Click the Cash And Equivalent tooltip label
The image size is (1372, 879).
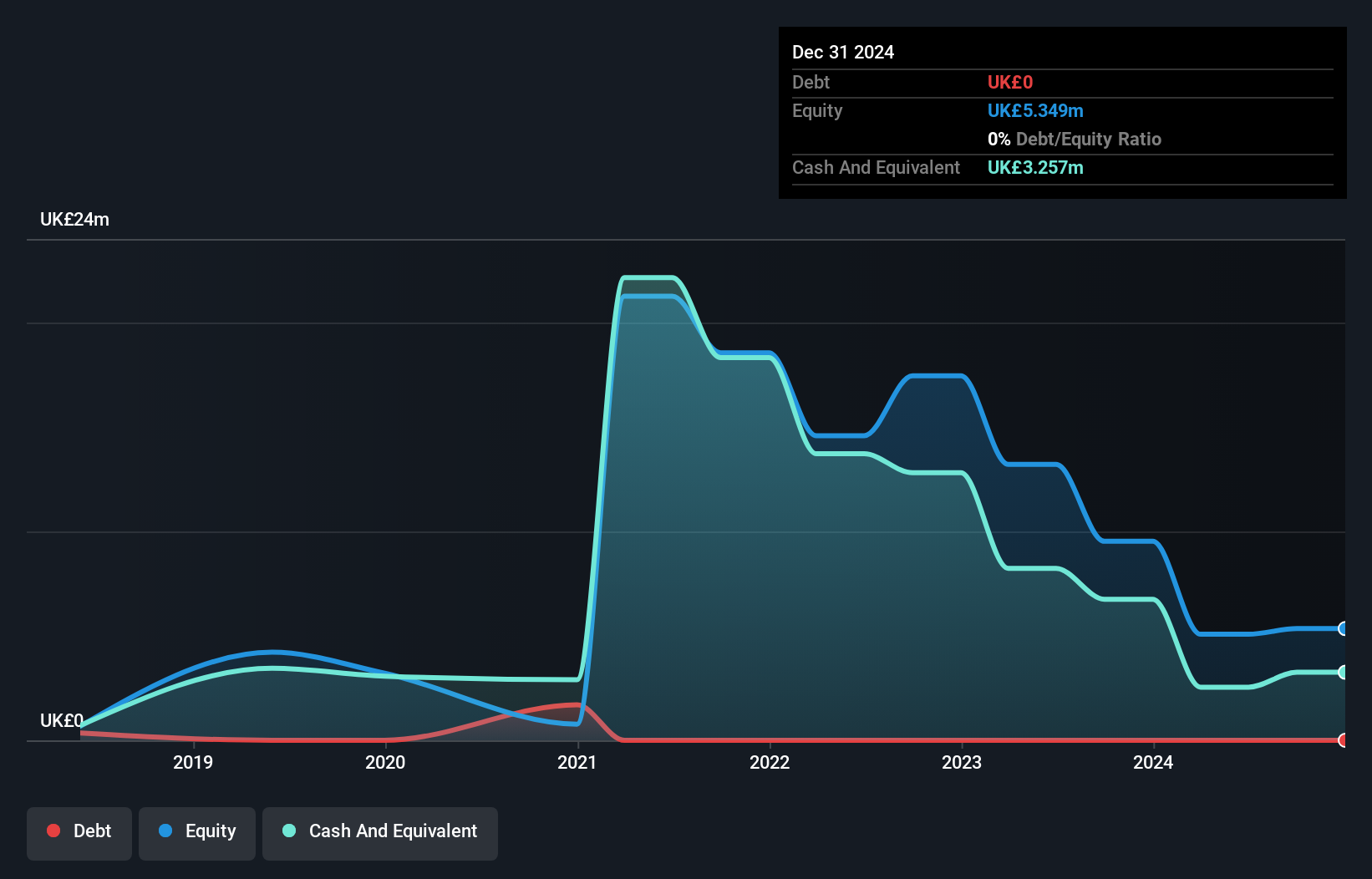pyautogui.click(x=876, y=167)
